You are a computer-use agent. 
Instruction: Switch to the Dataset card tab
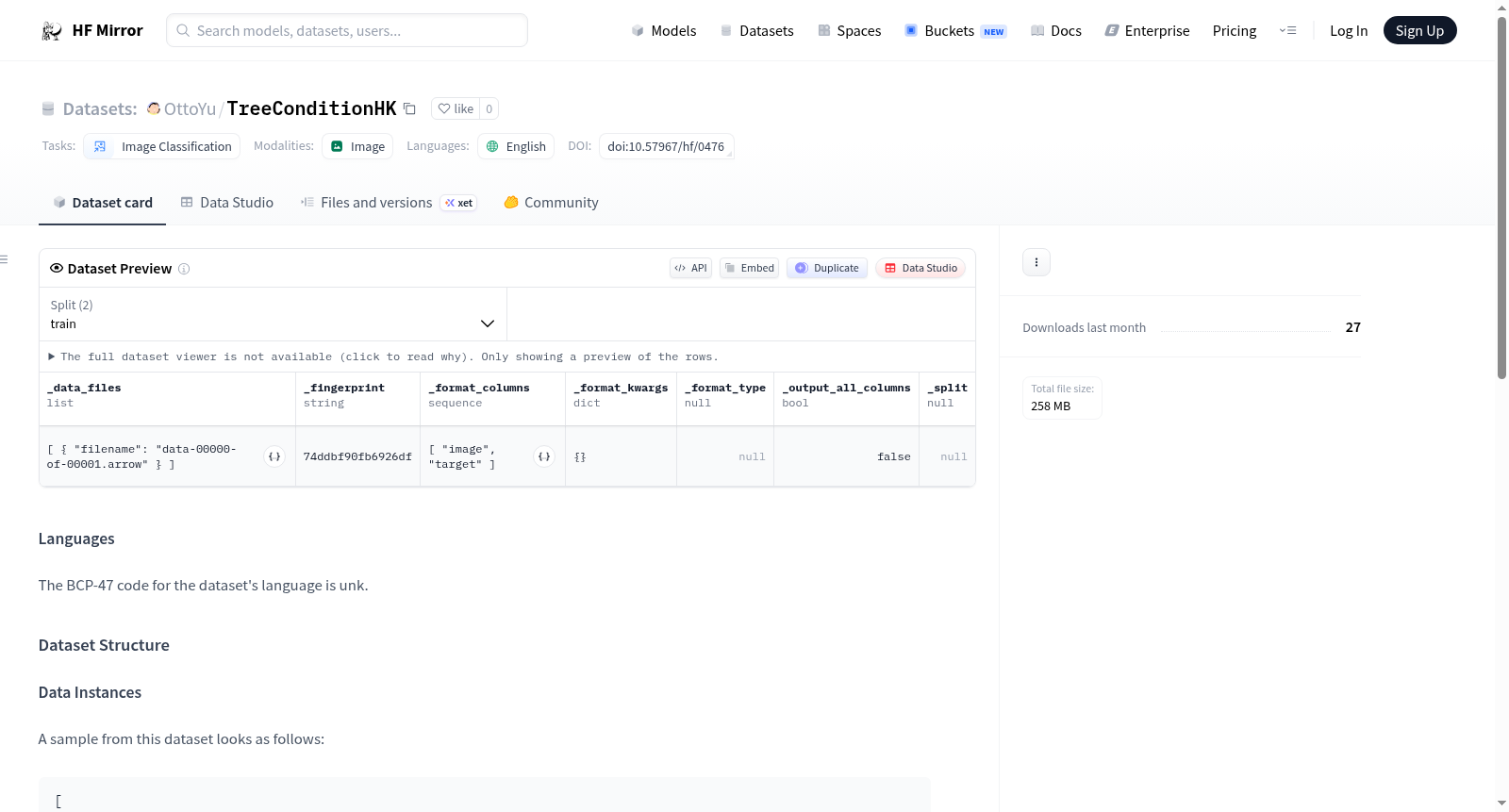(x=103, y=203)
